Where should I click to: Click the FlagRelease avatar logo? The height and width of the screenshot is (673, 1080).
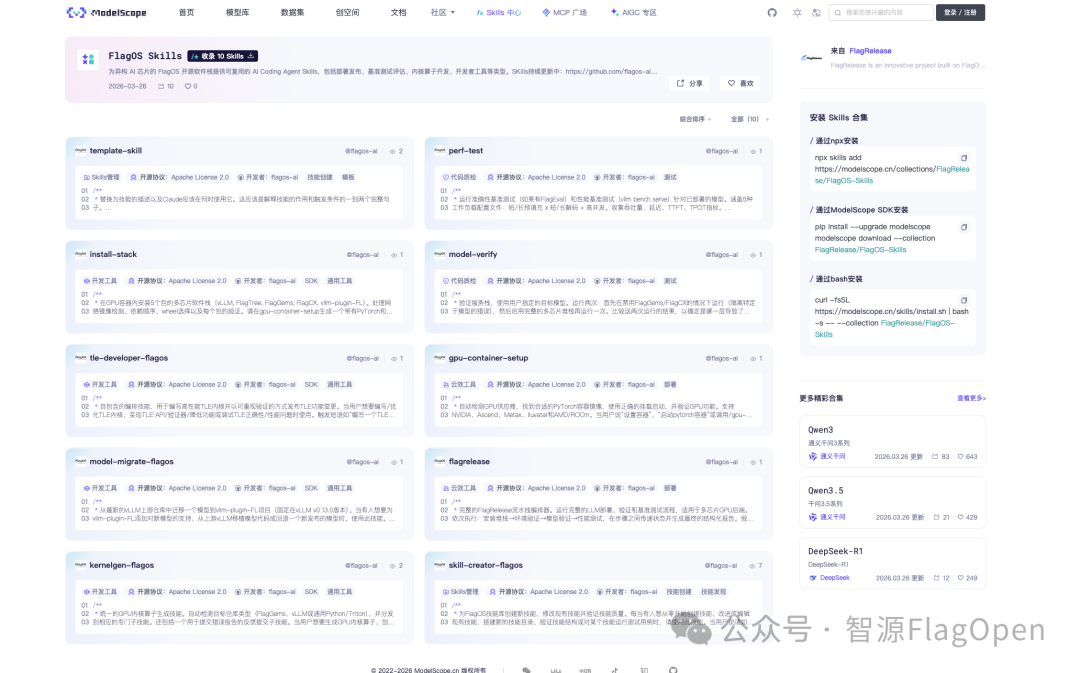[811, 58]
